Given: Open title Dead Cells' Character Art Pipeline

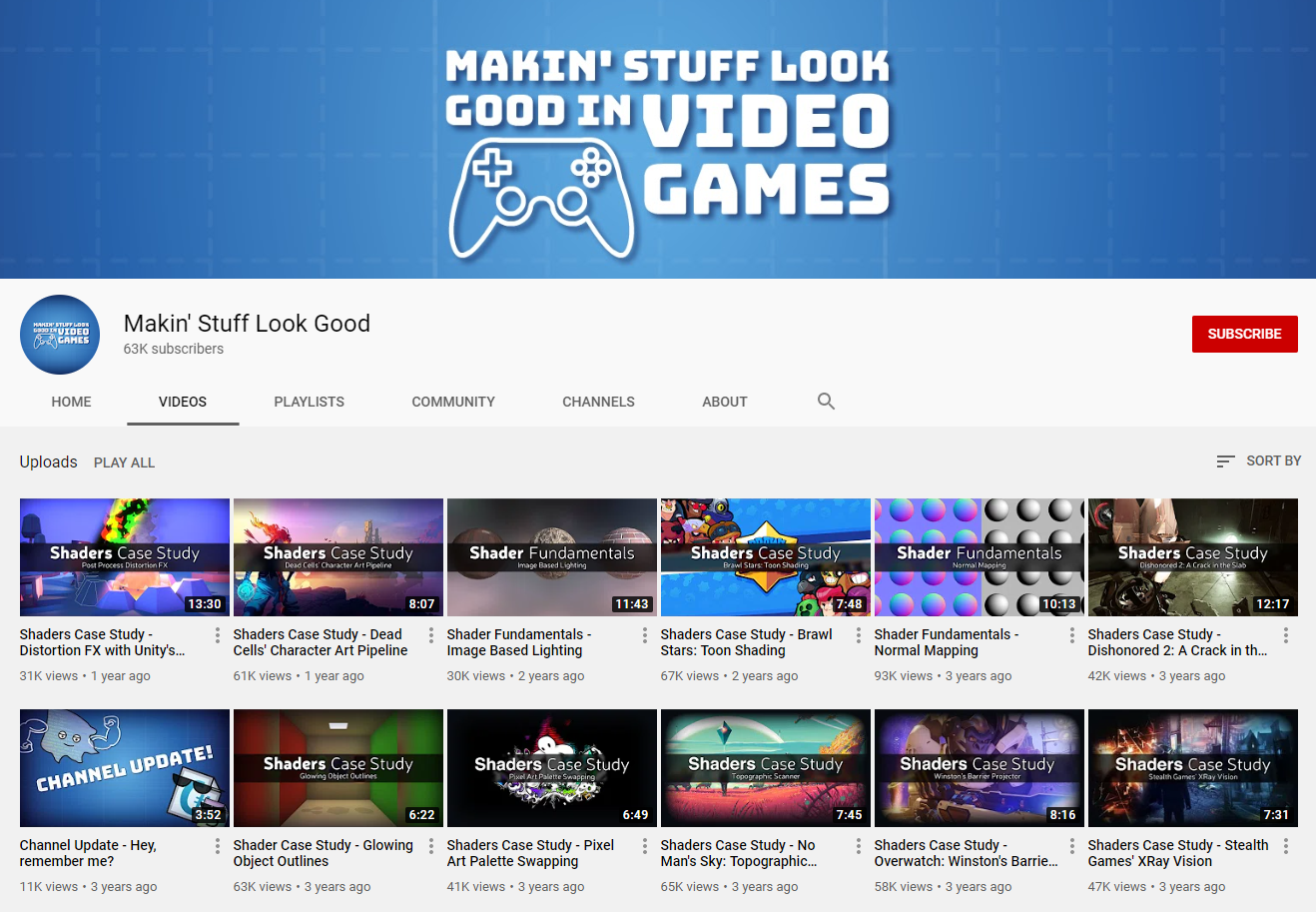Looking at the screenshot, I should point(321,642).
